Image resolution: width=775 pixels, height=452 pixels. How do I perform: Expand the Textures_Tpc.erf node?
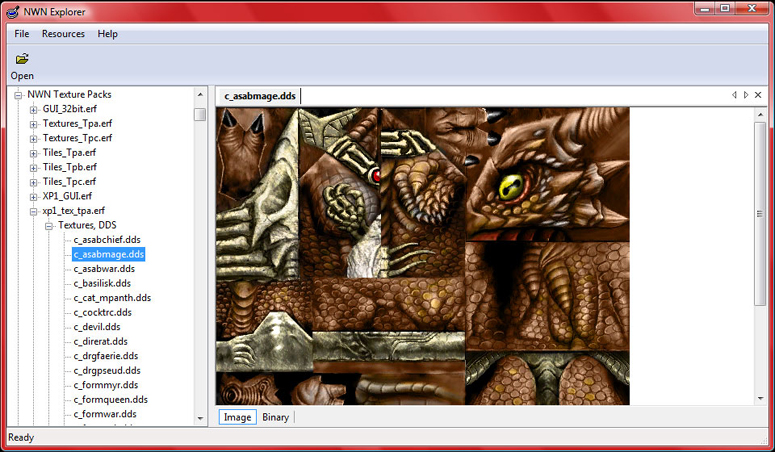[34, 138]
